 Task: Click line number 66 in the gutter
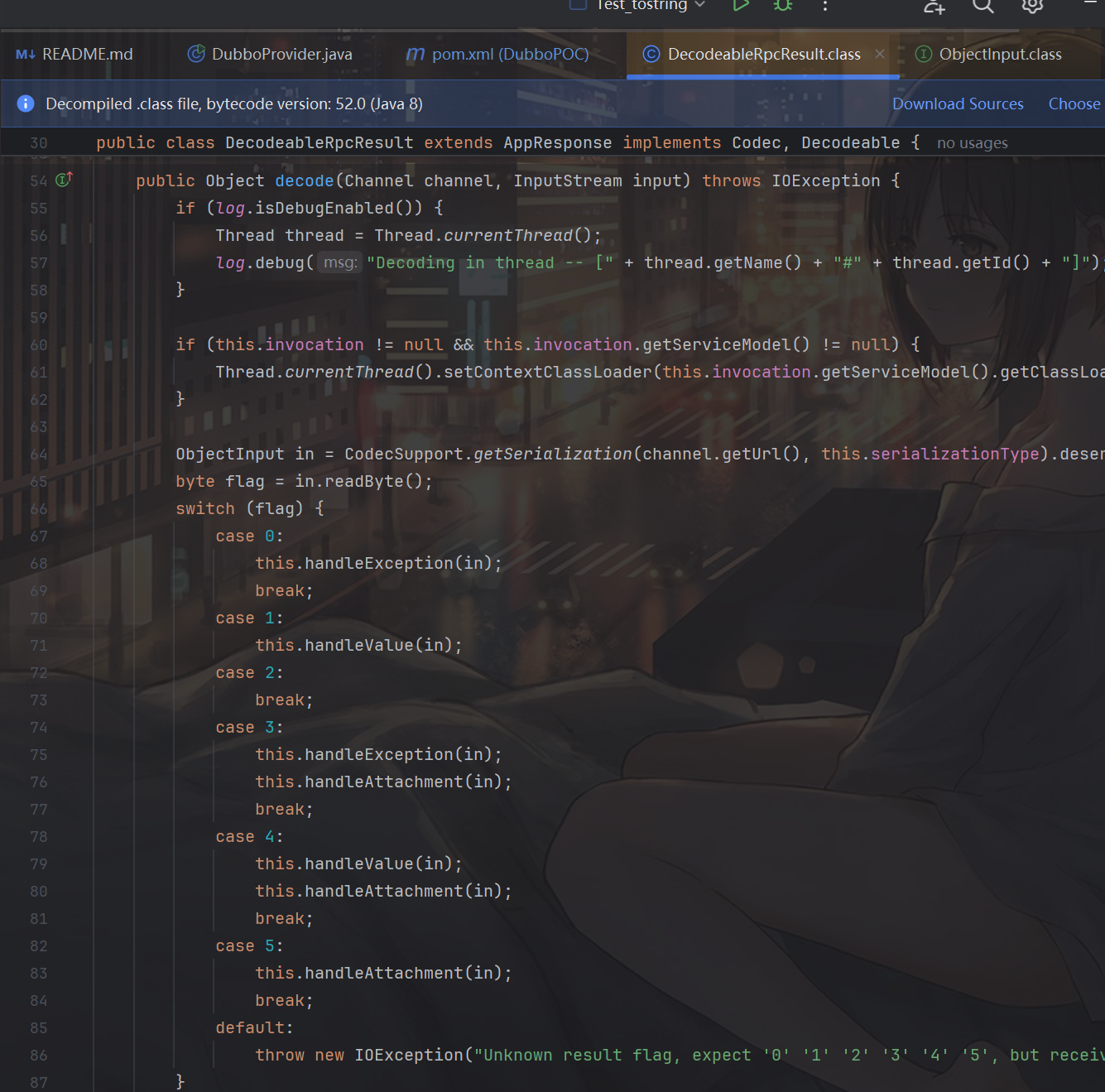pos(39,509)
